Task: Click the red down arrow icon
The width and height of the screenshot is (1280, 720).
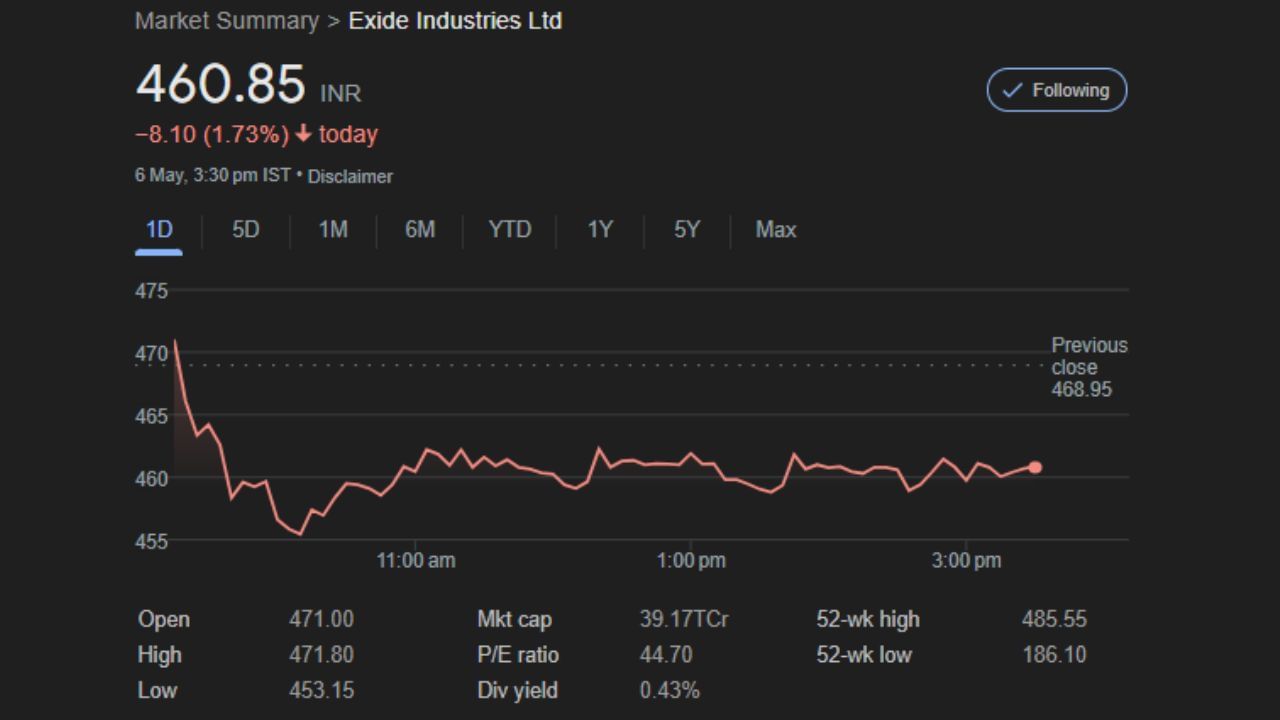Action: [x=304, y=134]
